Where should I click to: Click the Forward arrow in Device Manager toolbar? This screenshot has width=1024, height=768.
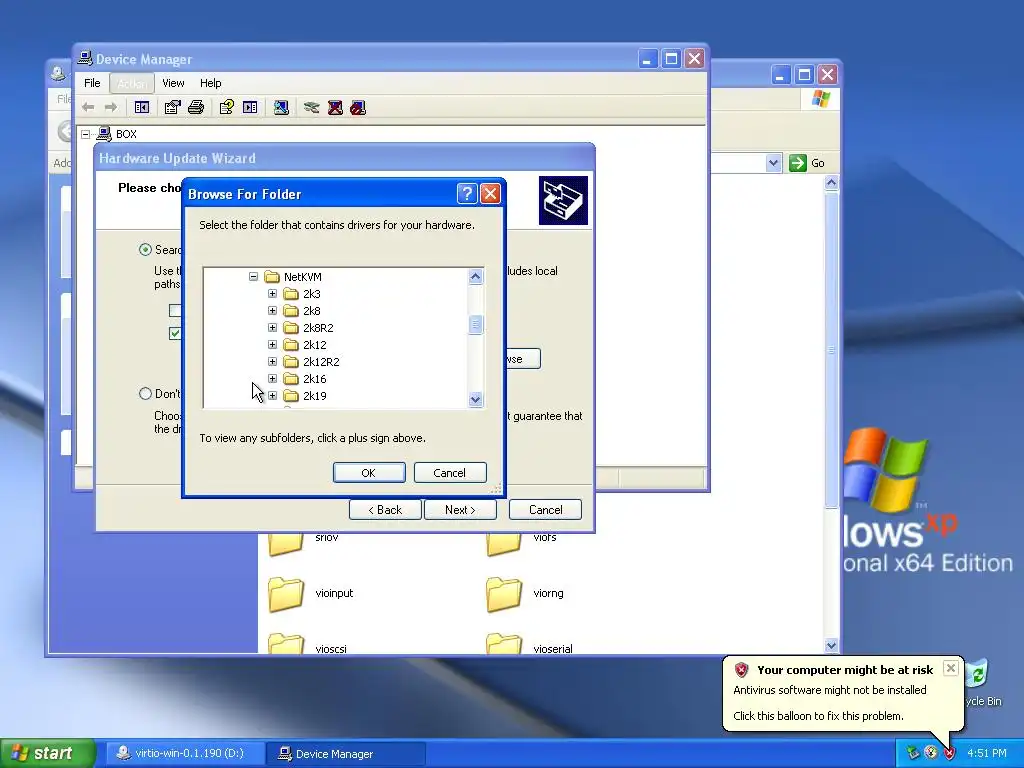(x=111, y=107)
